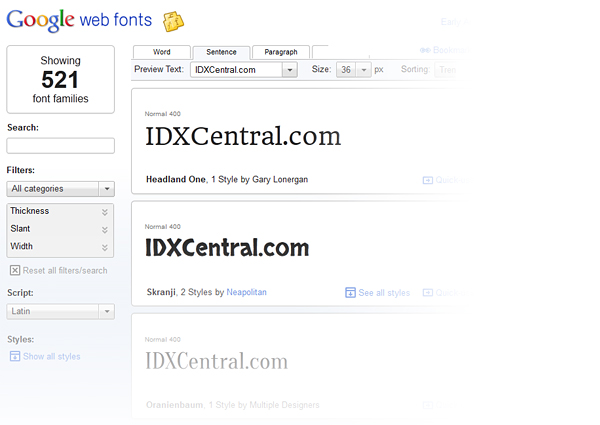Click the yellow beta badge icon
Image resolution: width=600 pixels, height=425 pixels.
click(x=173, y=21)
